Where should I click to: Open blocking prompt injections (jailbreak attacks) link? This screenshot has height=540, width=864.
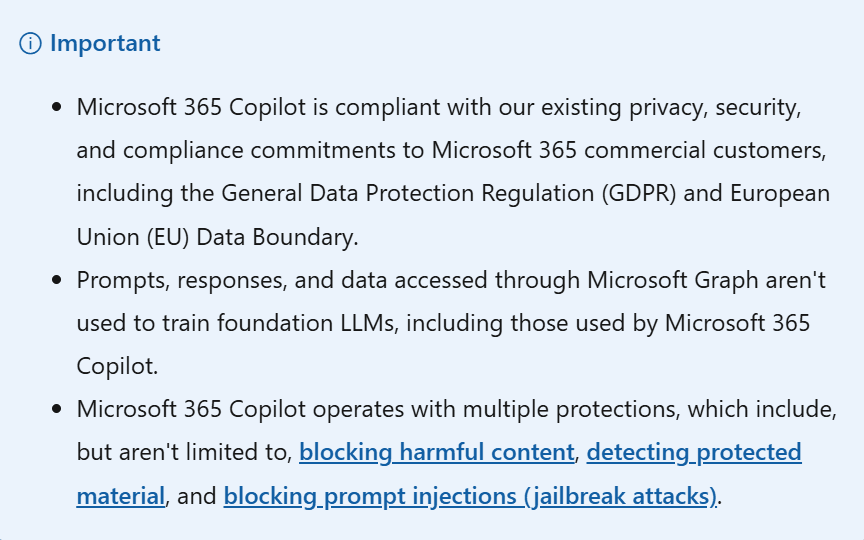[470, 496]
